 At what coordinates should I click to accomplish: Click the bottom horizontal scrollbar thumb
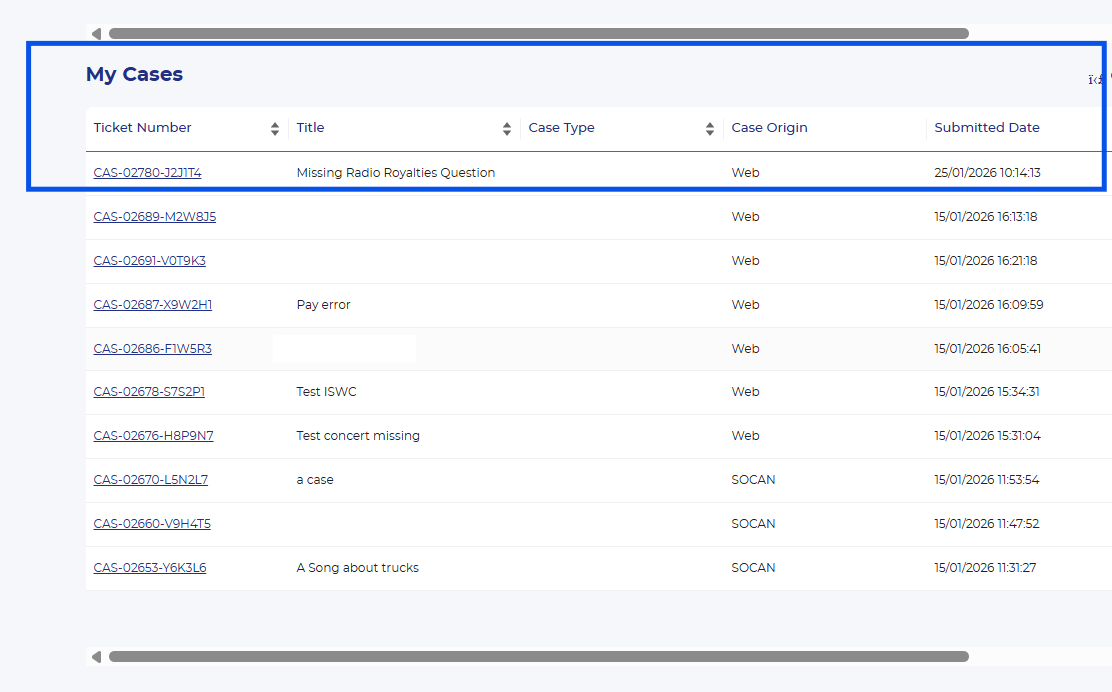tap(538, 657)
